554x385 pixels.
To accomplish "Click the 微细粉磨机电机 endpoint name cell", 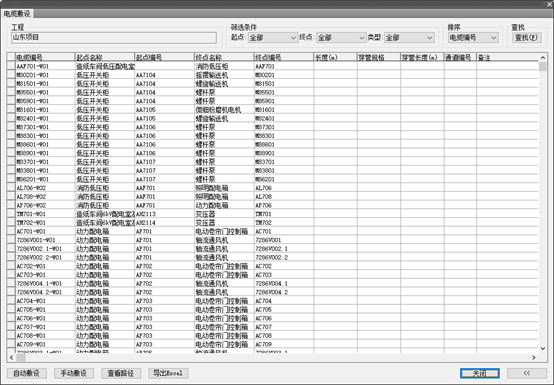I will click(224, 109).
